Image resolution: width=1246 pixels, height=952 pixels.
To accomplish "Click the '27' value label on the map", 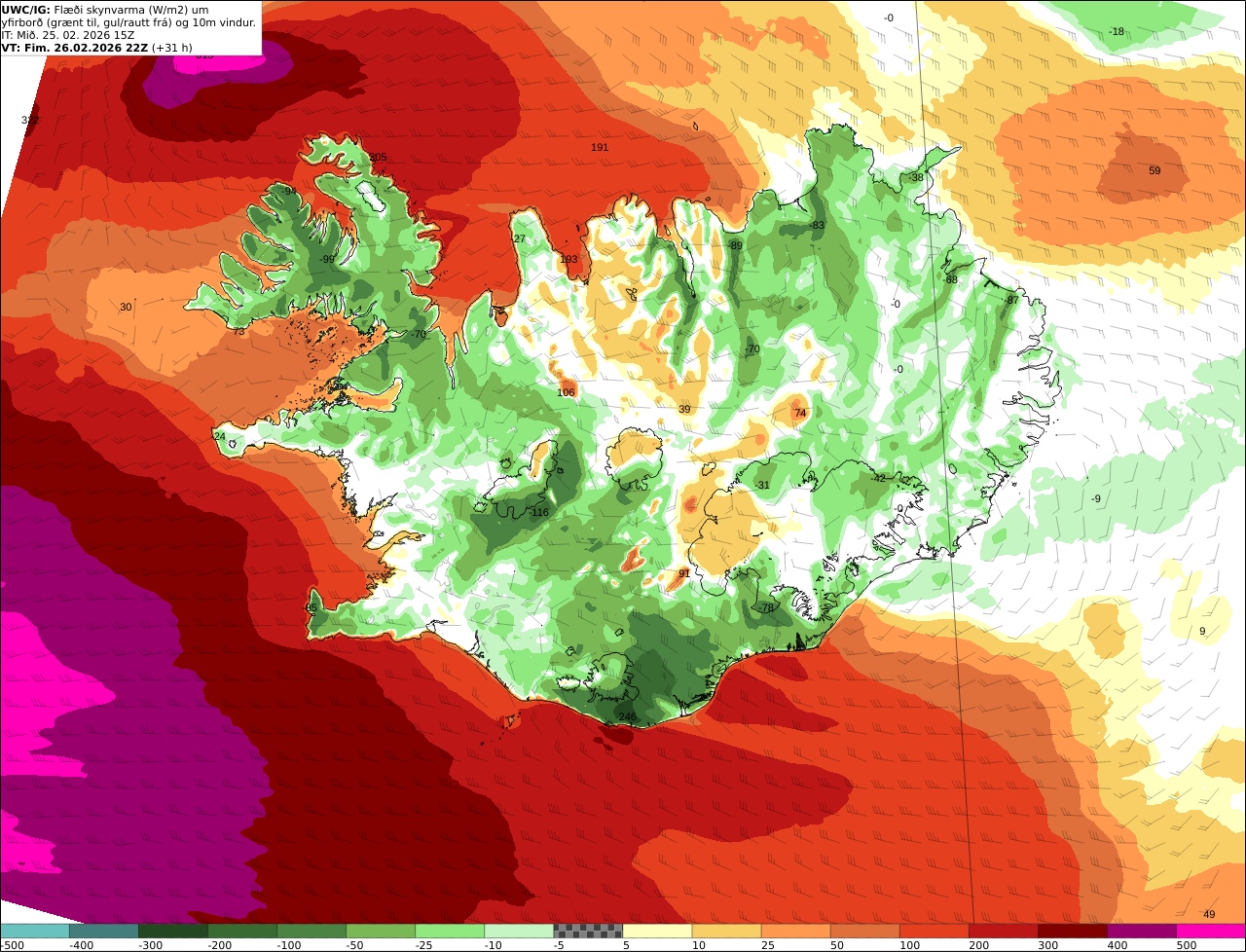I will pos(519,238).
